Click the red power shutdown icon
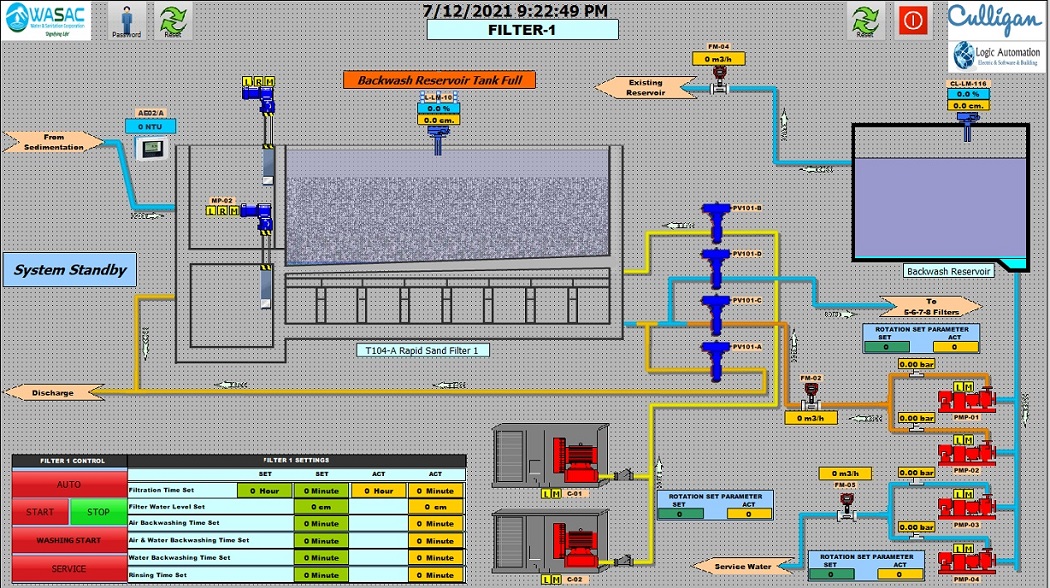 point(912,20)
